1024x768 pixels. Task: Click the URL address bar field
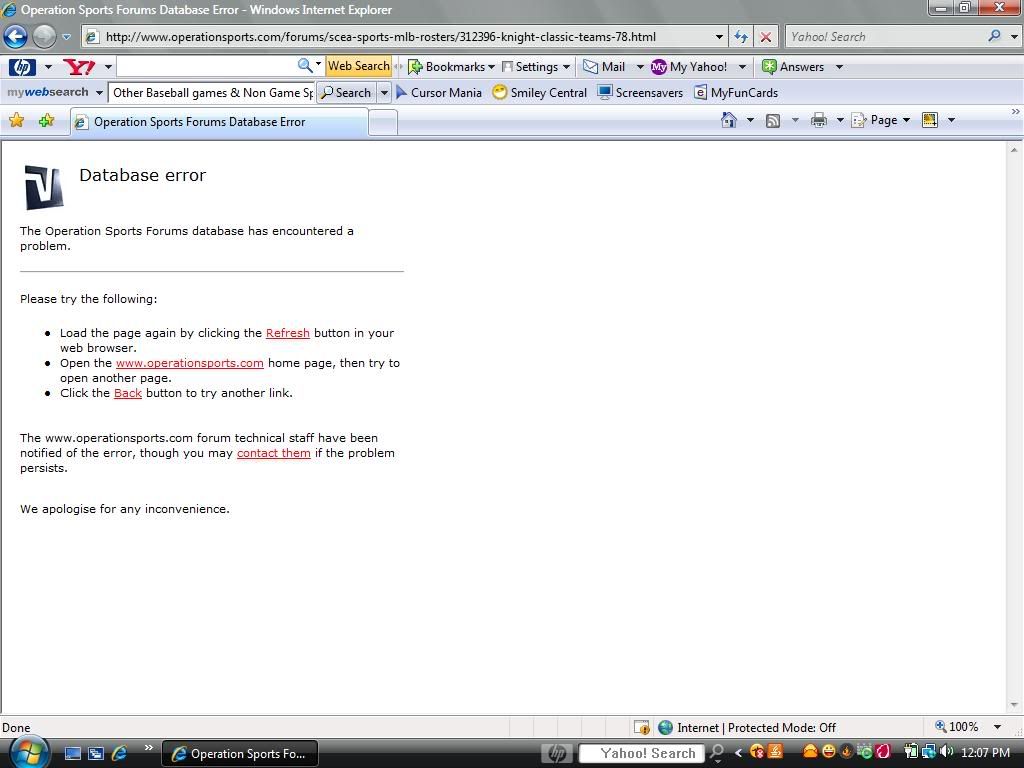click(x=400, y=37)
